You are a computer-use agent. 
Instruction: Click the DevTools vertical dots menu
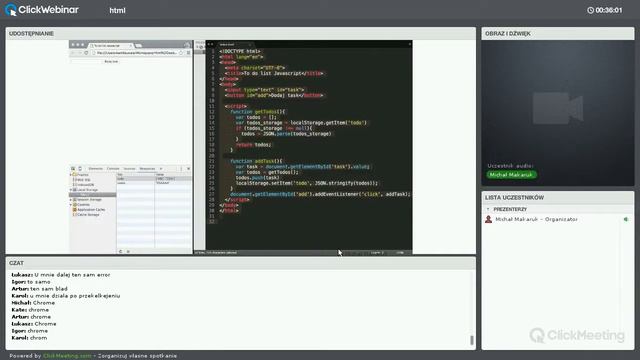[181, 169]
